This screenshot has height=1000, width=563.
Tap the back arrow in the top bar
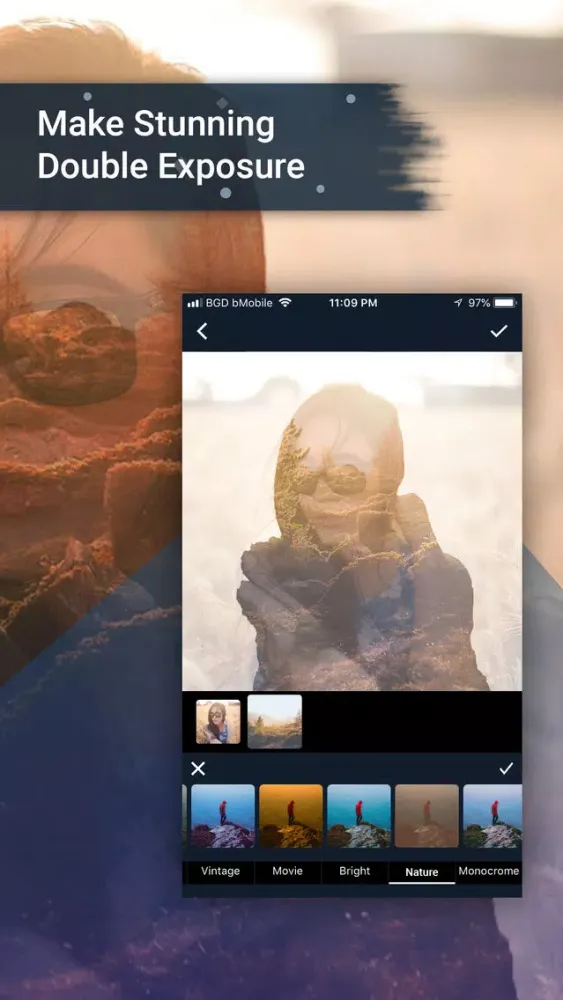(202, 331)
